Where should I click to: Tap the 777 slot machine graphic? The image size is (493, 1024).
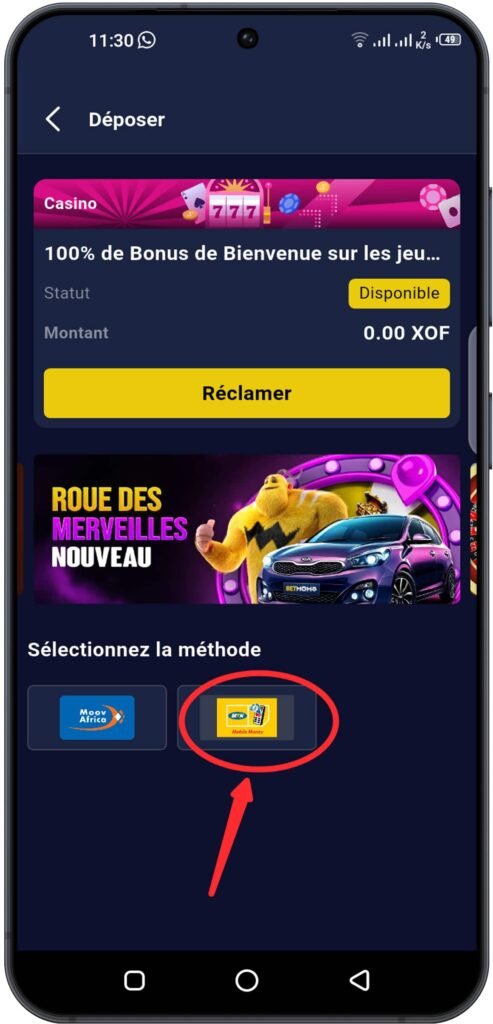click(232, 205)
